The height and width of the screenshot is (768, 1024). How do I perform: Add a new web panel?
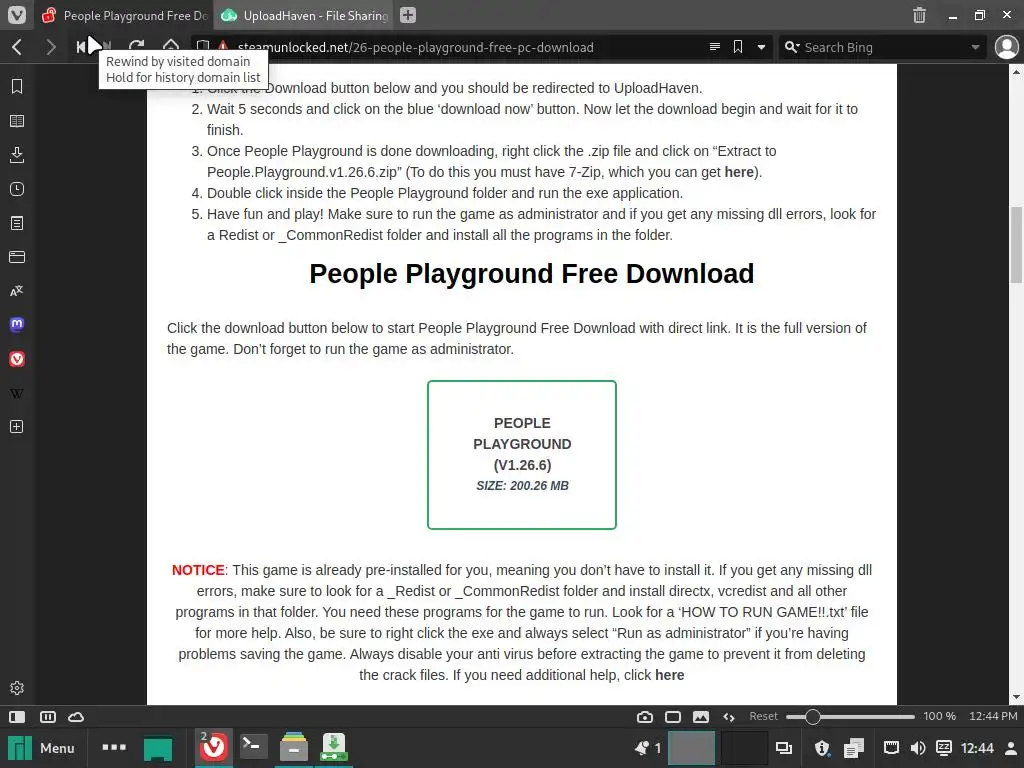point(17,427)
